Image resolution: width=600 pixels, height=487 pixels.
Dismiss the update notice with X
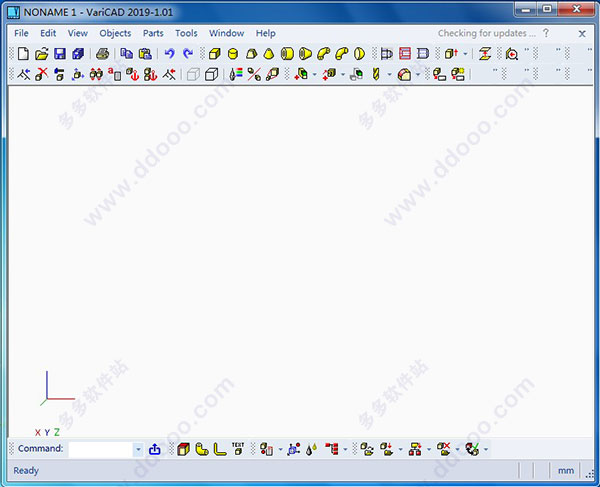click(x=582, y=34)
